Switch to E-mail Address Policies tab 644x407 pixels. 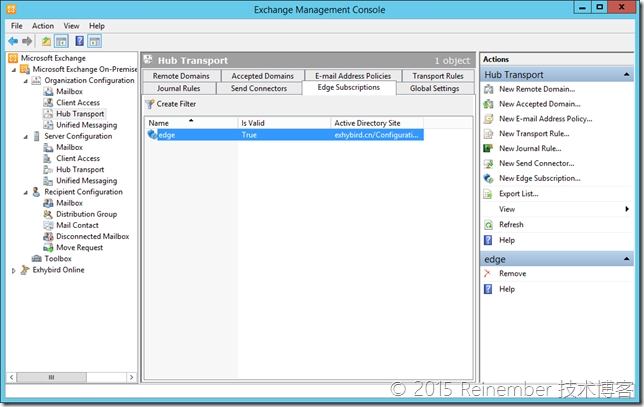click(x=353, y=76)
